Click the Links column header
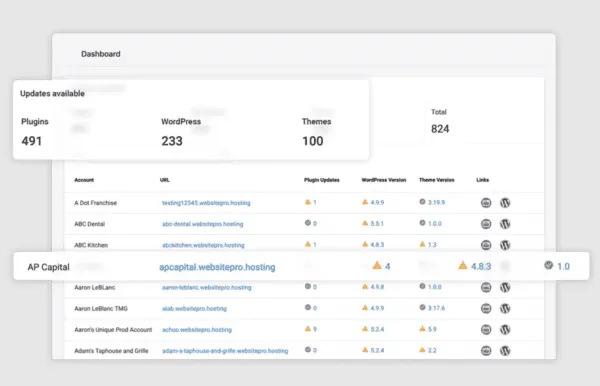The height and width of the screenshot is (386, 600). click(483, 180)
